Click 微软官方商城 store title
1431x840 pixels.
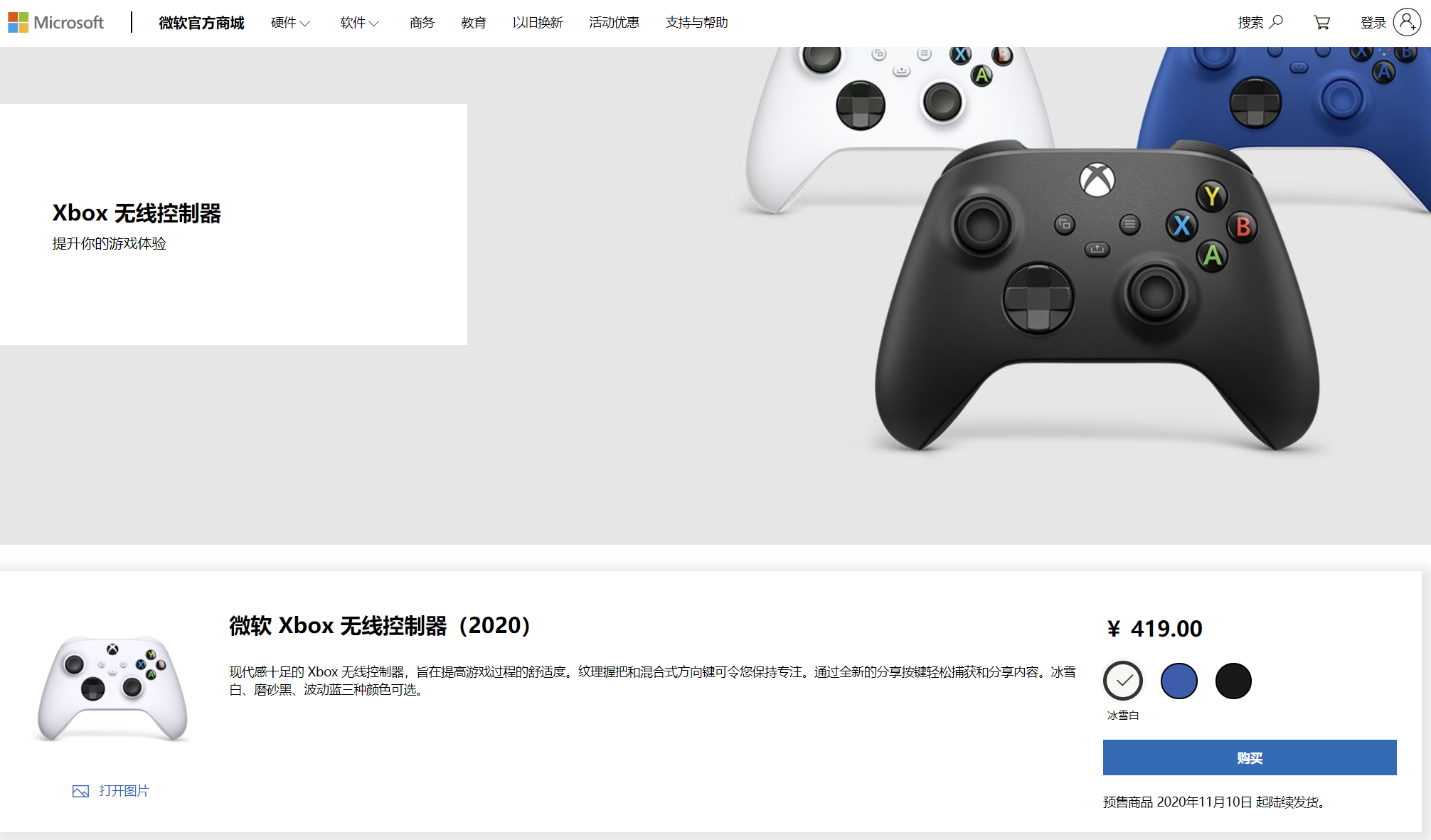tap(201, 23)
